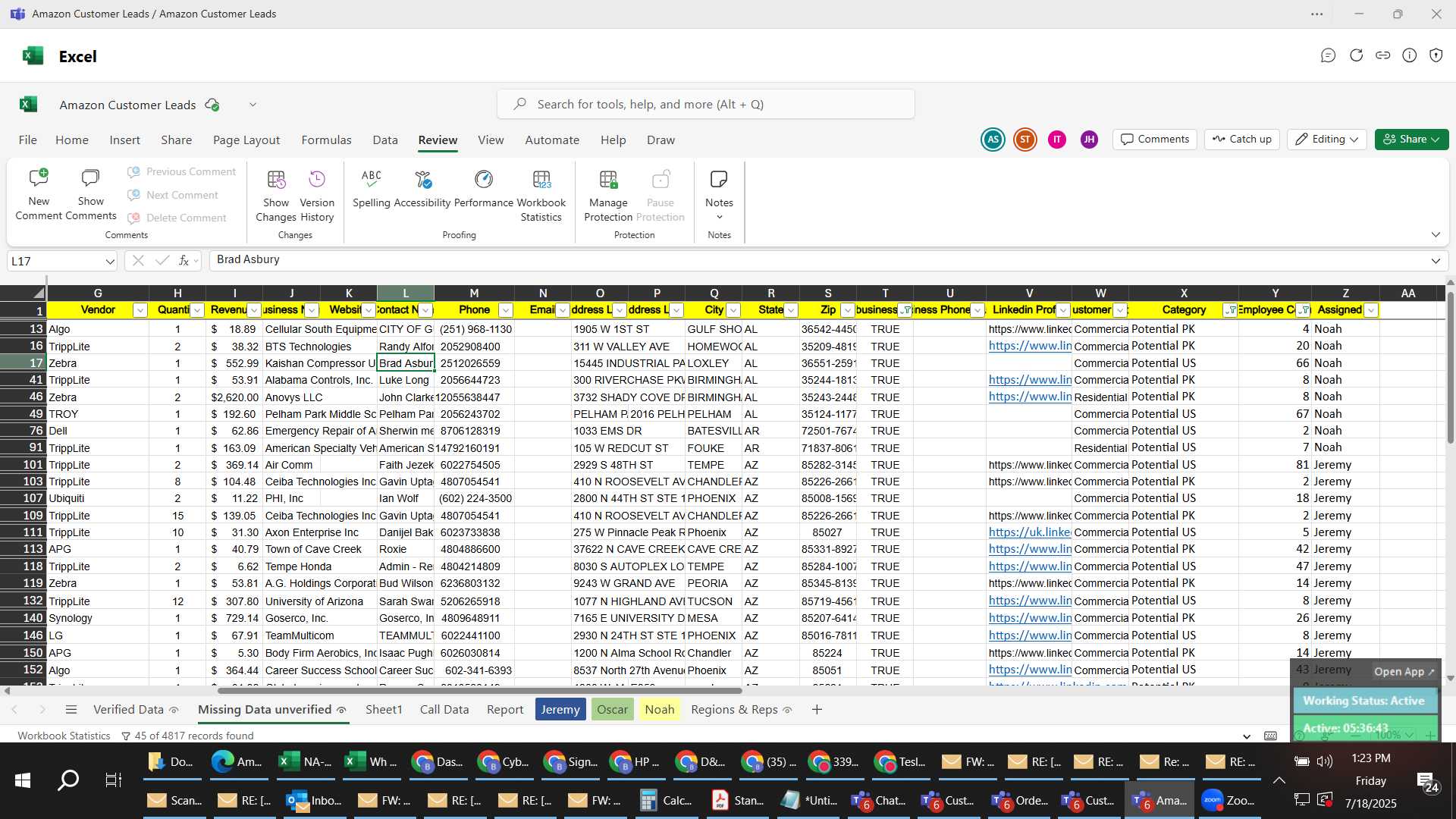Open the Zoom taskbar app

pos(1230,800)
